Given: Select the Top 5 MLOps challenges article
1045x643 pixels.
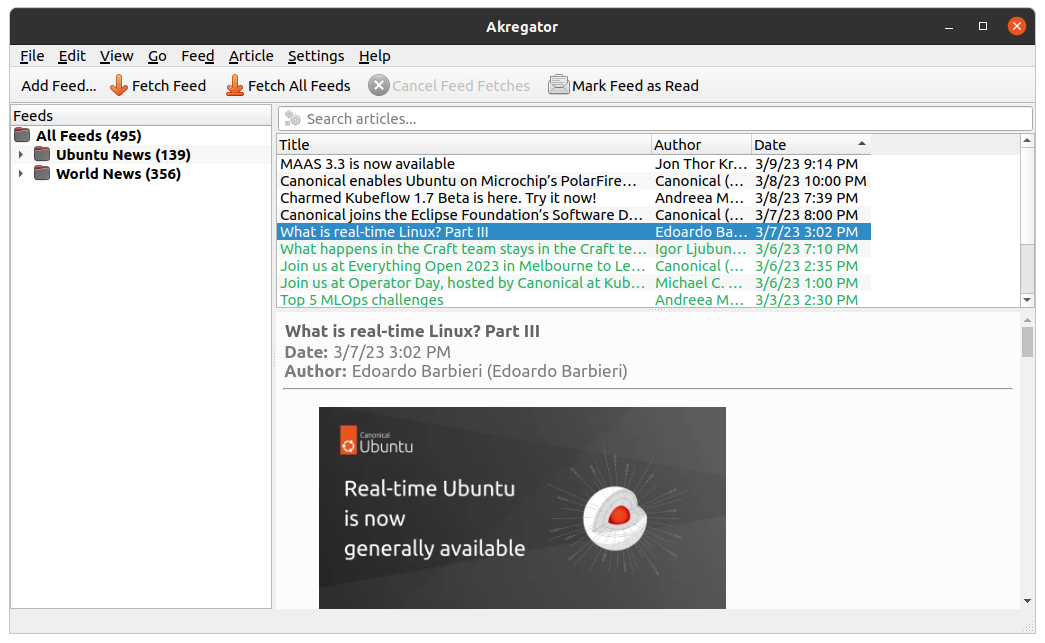Looking at the screenshot, I should [x=362, y=300].
